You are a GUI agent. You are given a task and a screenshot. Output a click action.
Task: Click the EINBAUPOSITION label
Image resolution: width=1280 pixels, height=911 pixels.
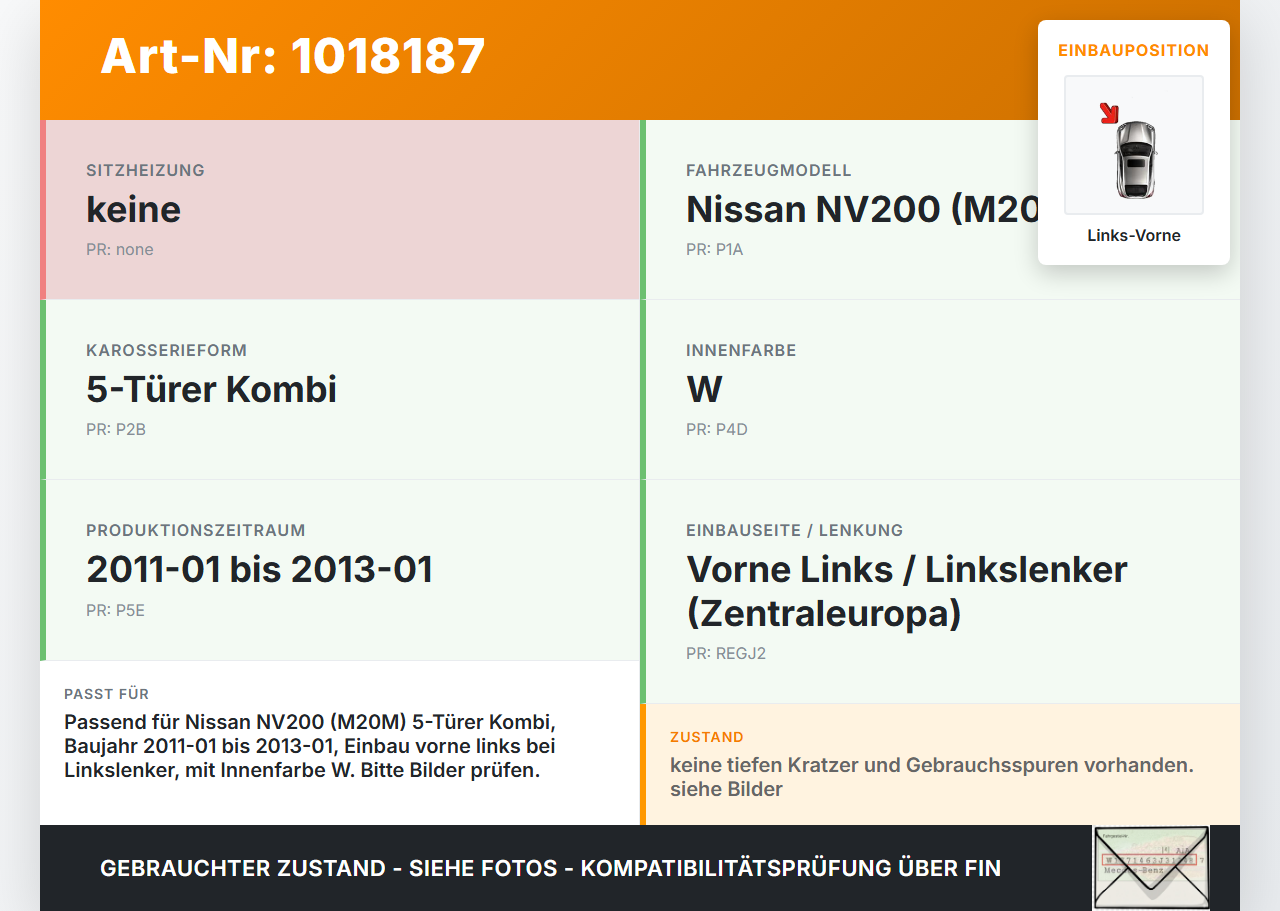[1134, 50]
